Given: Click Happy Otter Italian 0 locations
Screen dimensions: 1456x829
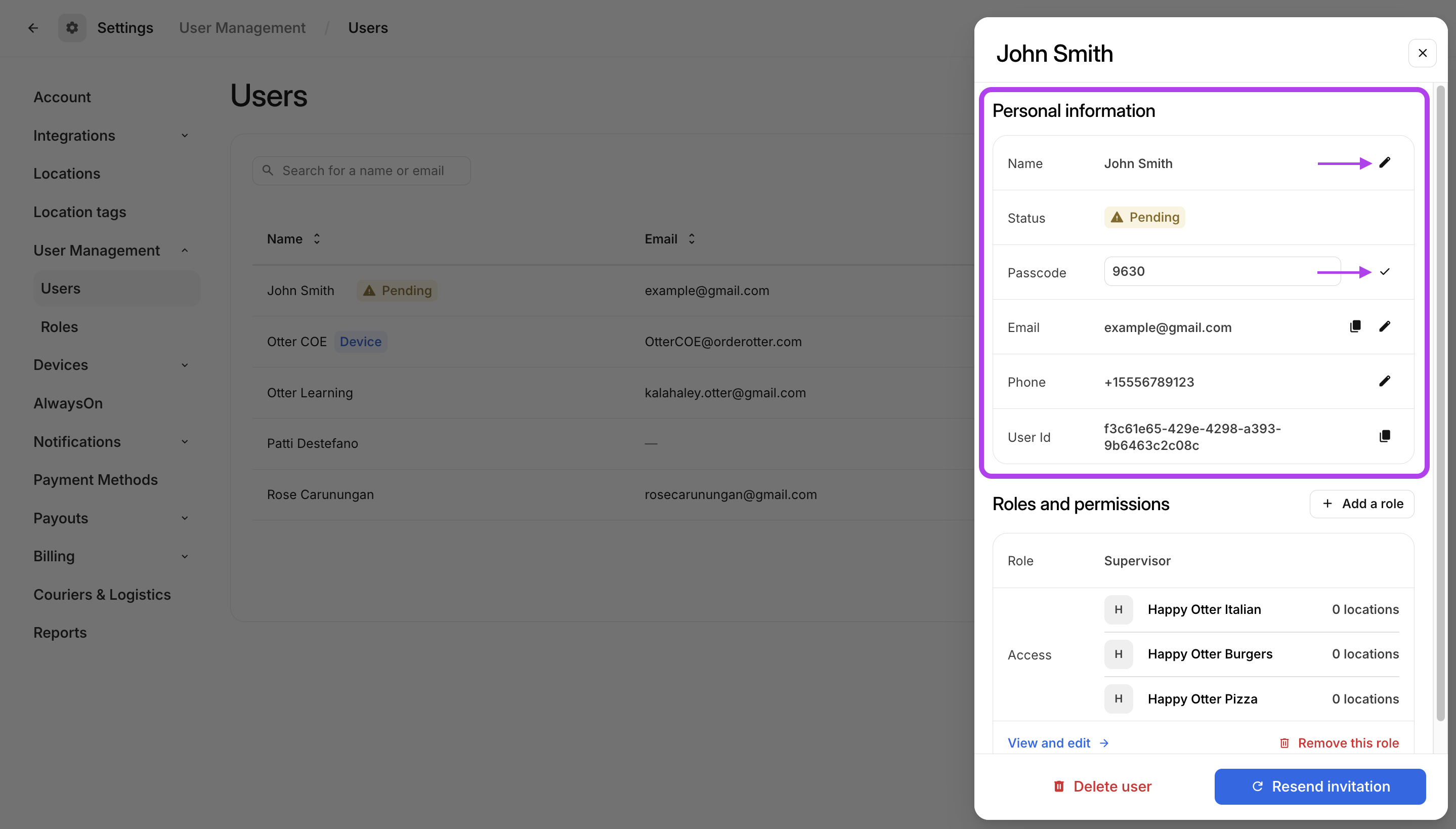Looking at the screenshot, I should point(1365,609).
